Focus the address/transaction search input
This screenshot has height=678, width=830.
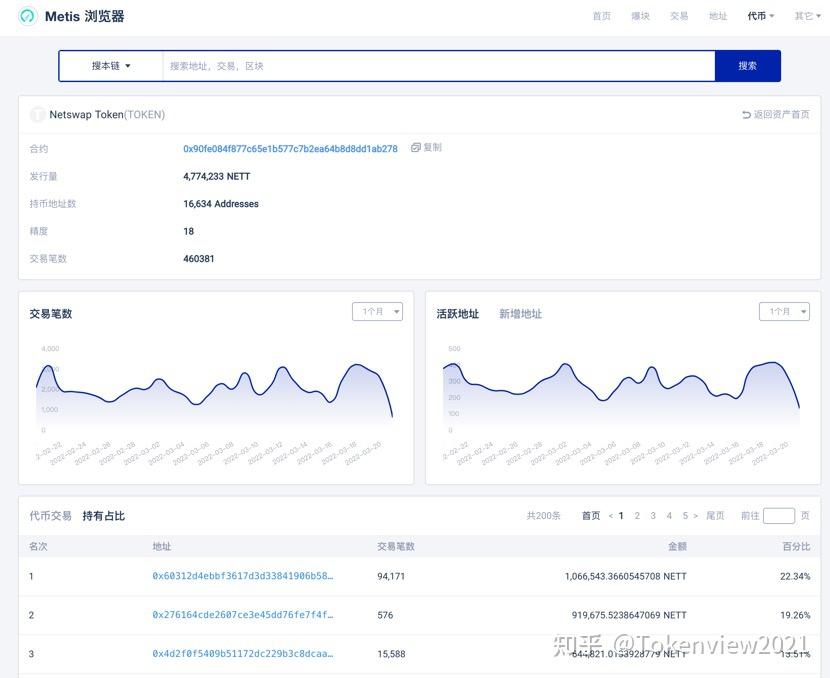click(439, 66)
